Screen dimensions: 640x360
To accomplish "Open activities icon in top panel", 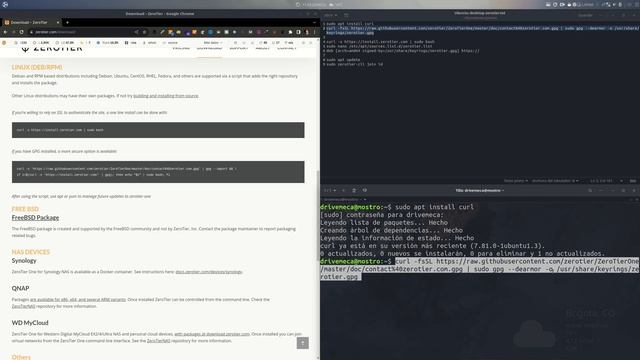I will click(5, 4).
